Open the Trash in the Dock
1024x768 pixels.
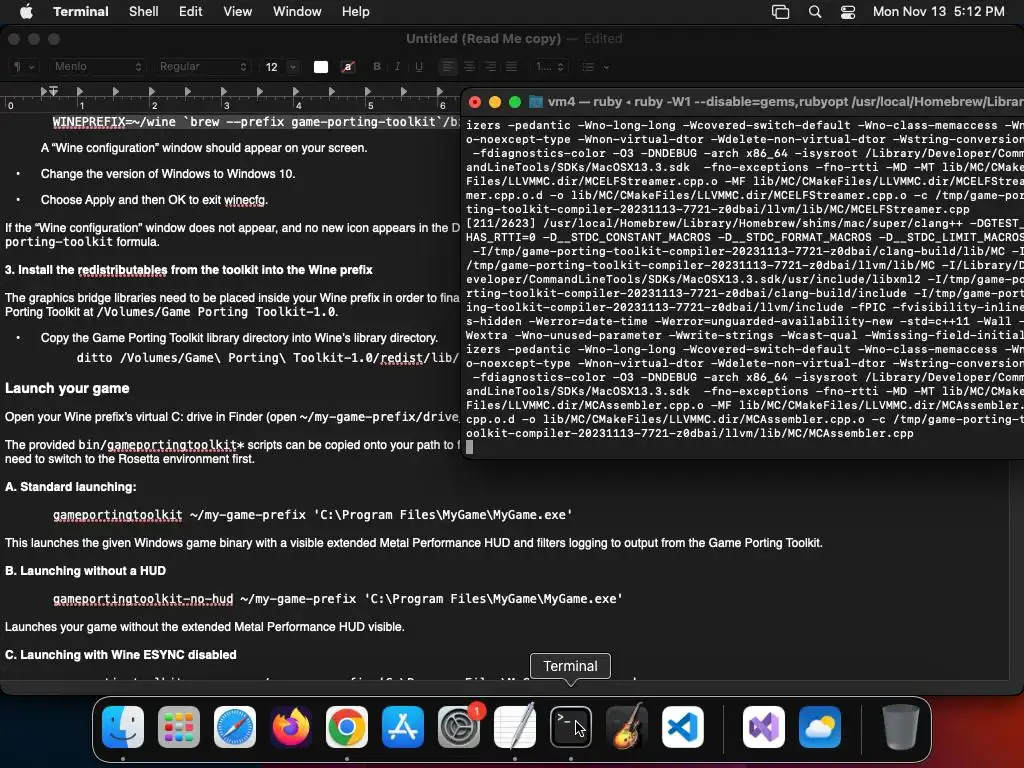(x=901, y=727)
